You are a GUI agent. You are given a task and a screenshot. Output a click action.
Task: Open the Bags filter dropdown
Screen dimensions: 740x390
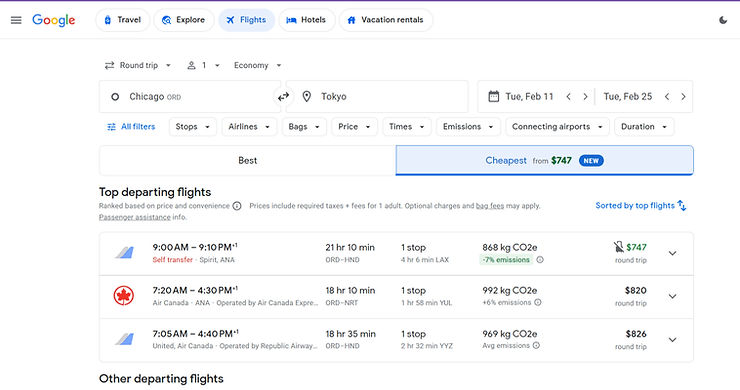[304, 127]
